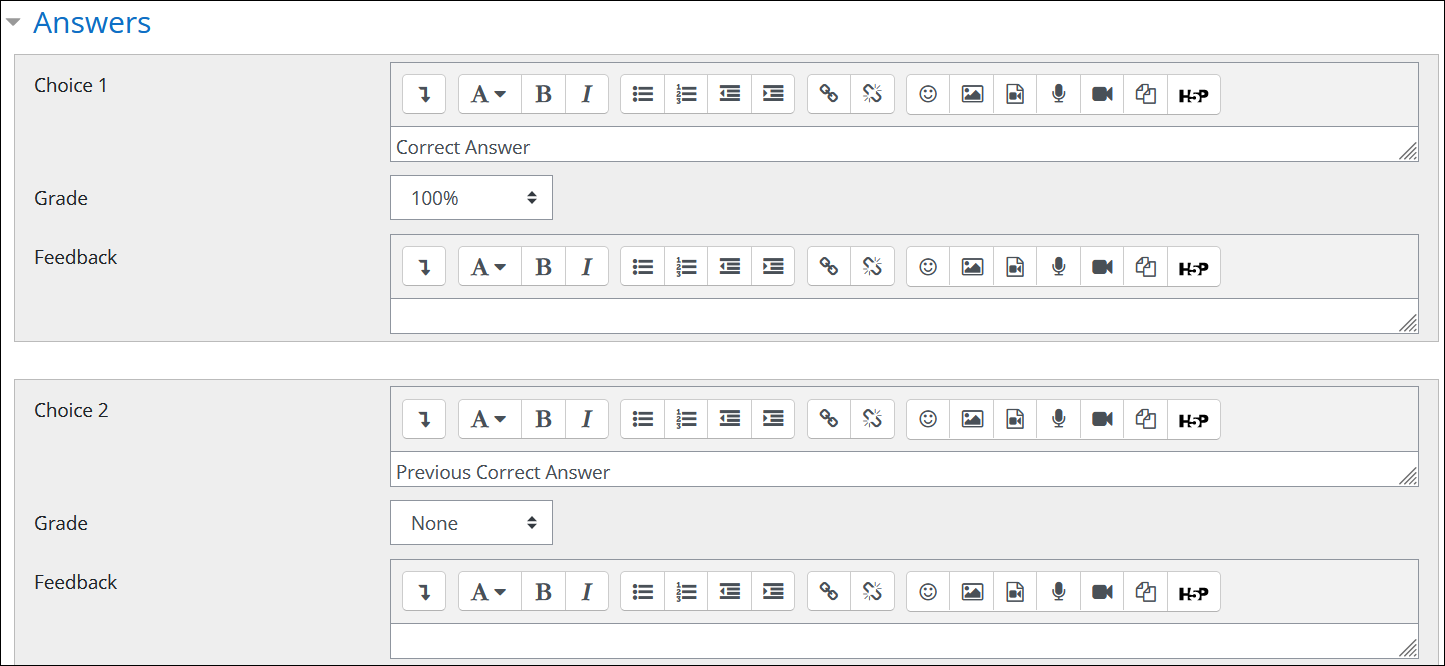Apply bold in Choice 1 editor
Viewport: 1445px width, 666px height.
[543, 94]
